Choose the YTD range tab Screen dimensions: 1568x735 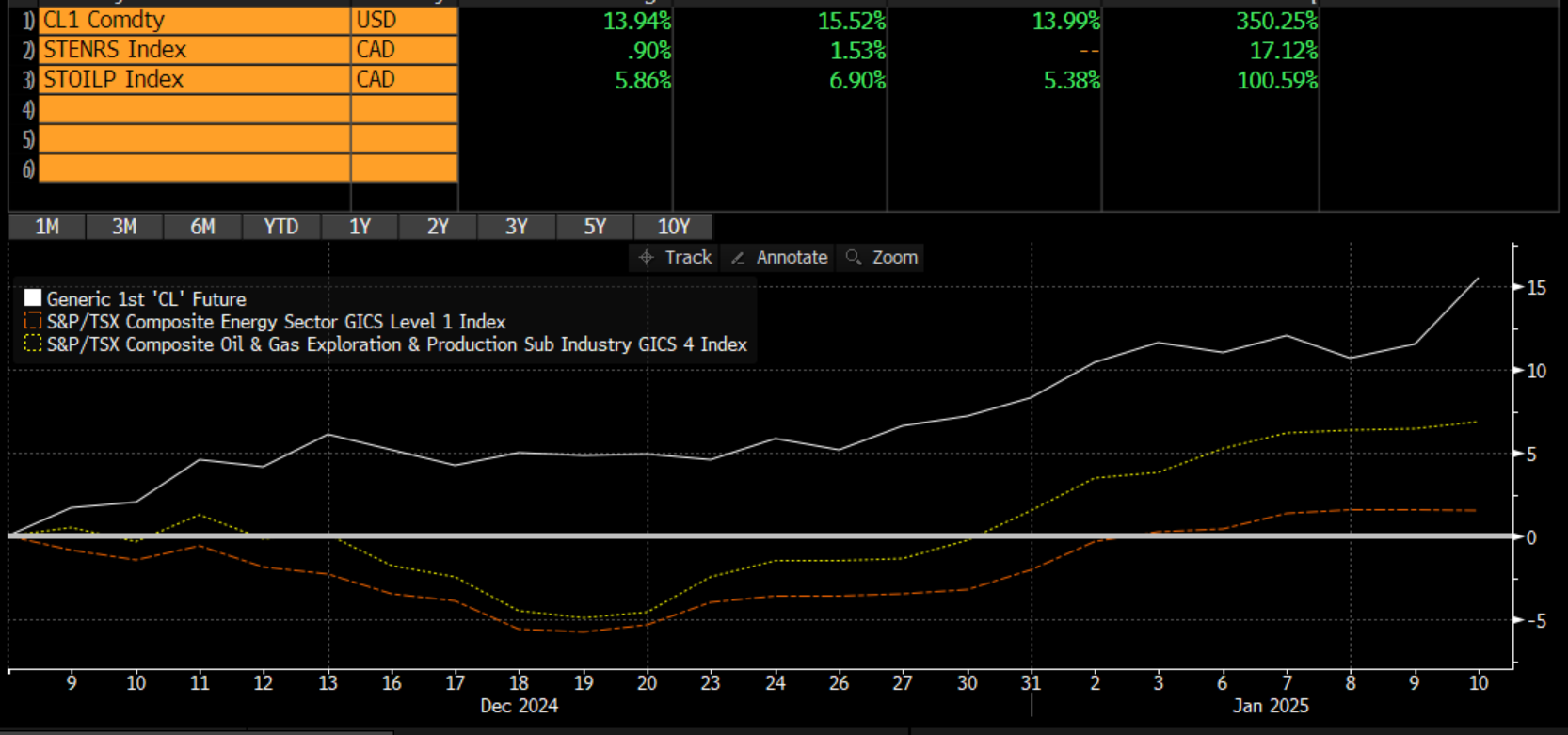pos(280,227)
